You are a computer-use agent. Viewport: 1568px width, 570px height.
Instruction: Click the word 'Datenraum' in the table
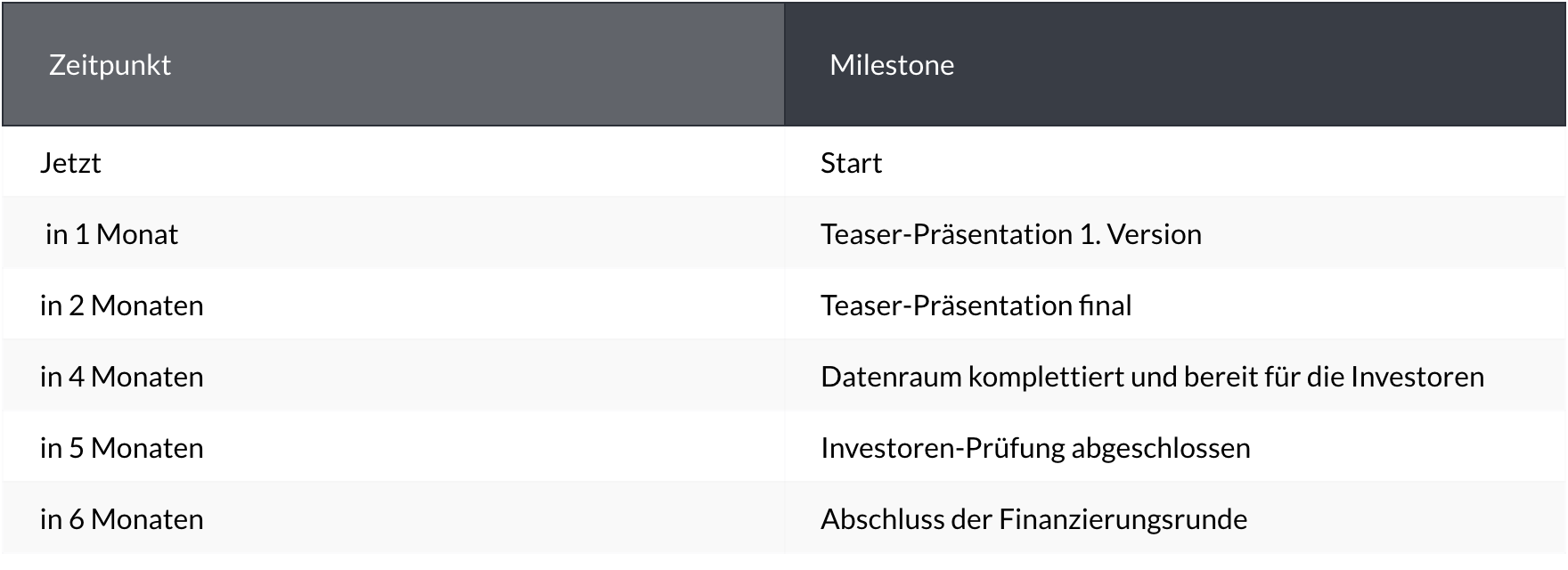(891, 377)
